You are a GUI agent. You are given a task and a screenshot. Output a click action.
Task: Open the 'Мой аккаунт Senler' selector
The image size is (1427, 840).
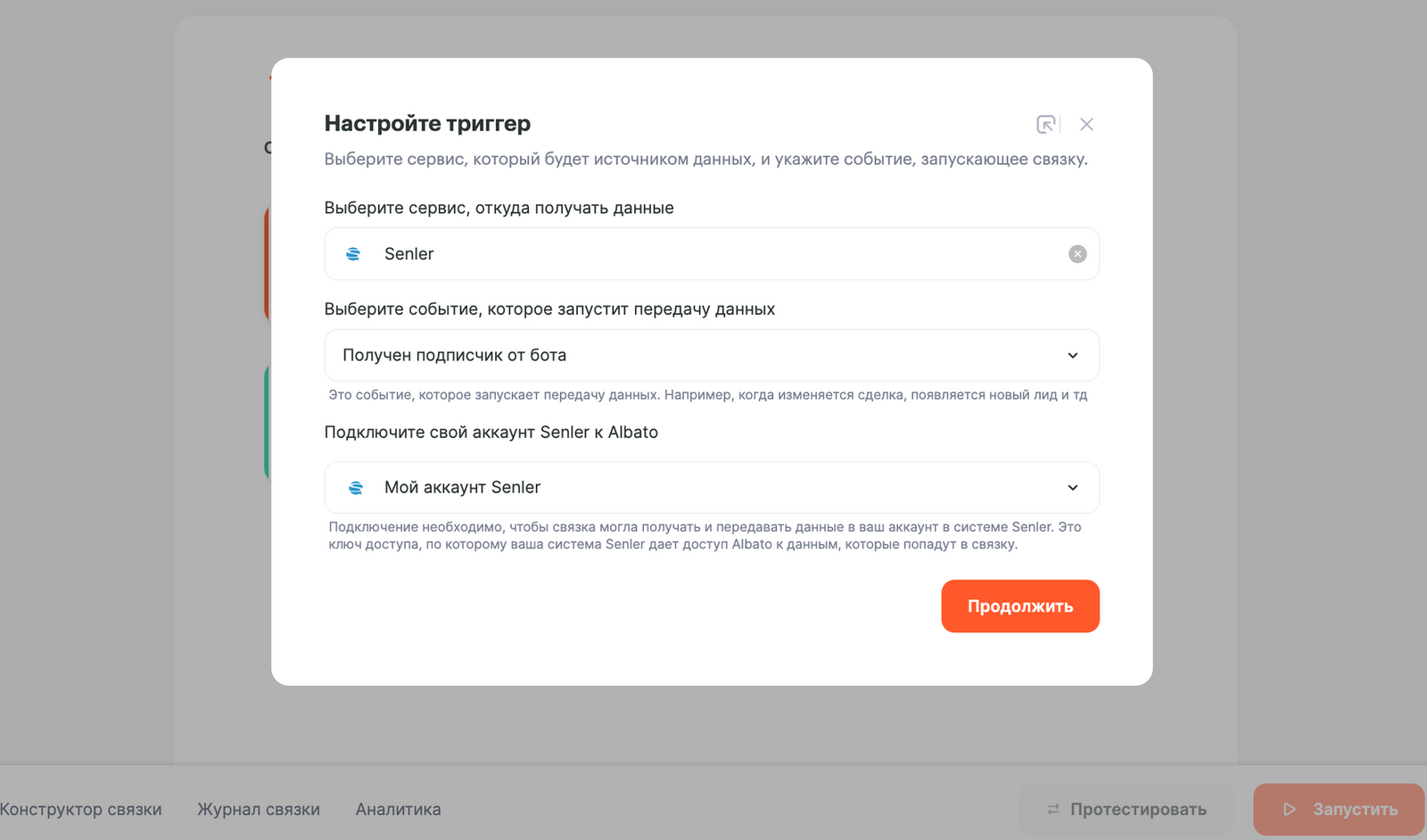[x=696, y=488]
